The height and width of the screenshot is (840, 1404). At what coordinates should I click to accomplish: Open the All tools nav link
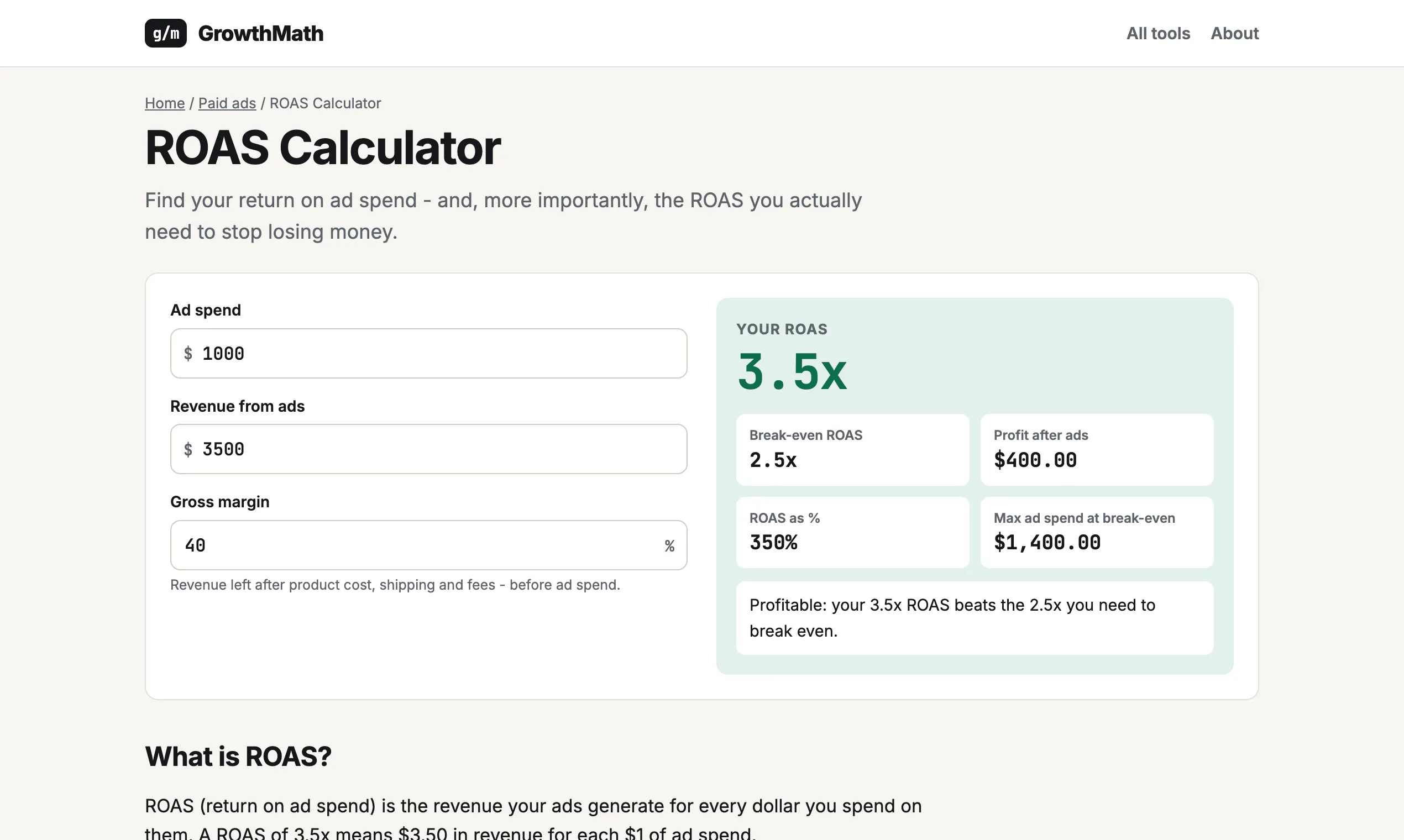[1157, 33]
